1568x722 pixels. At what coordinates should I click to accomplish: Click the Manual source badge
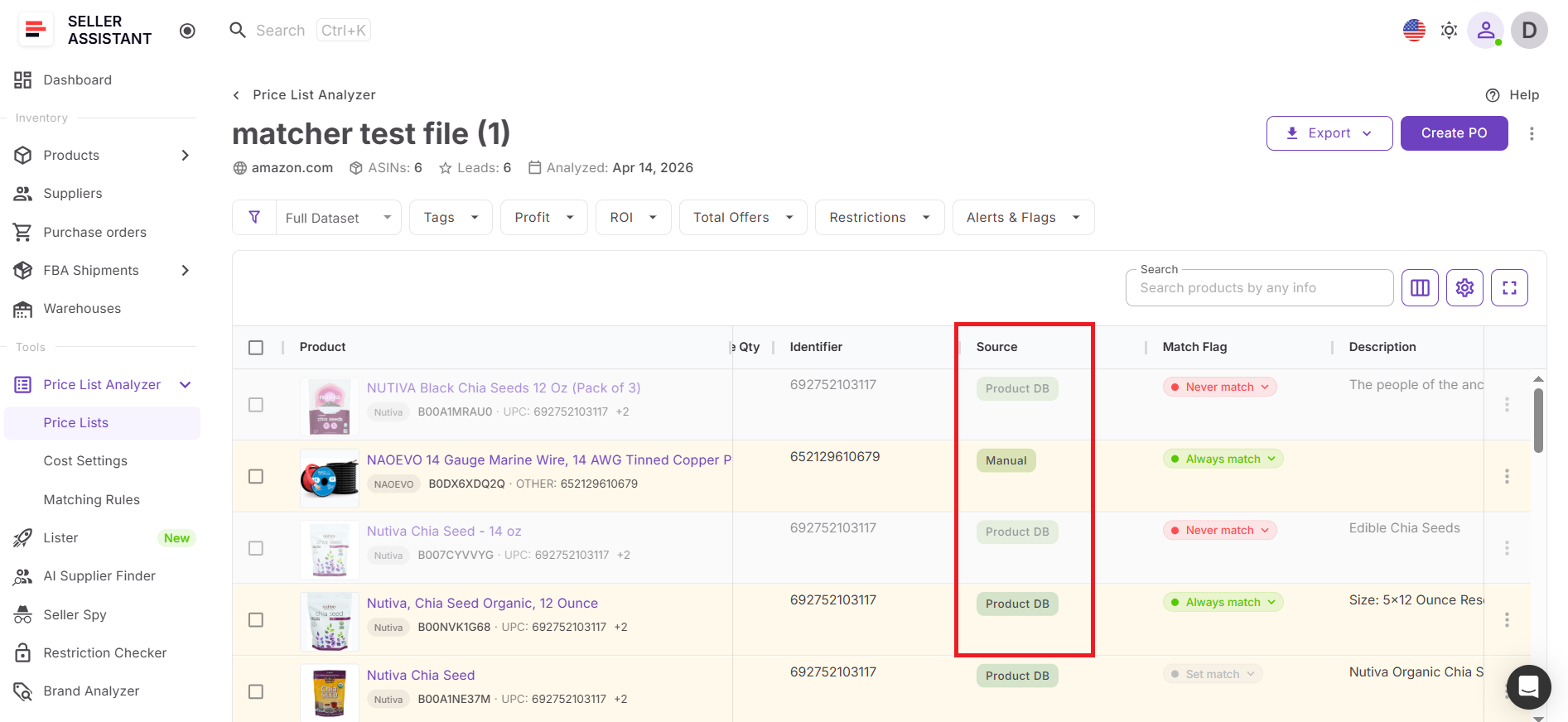tap(1006, 461)
